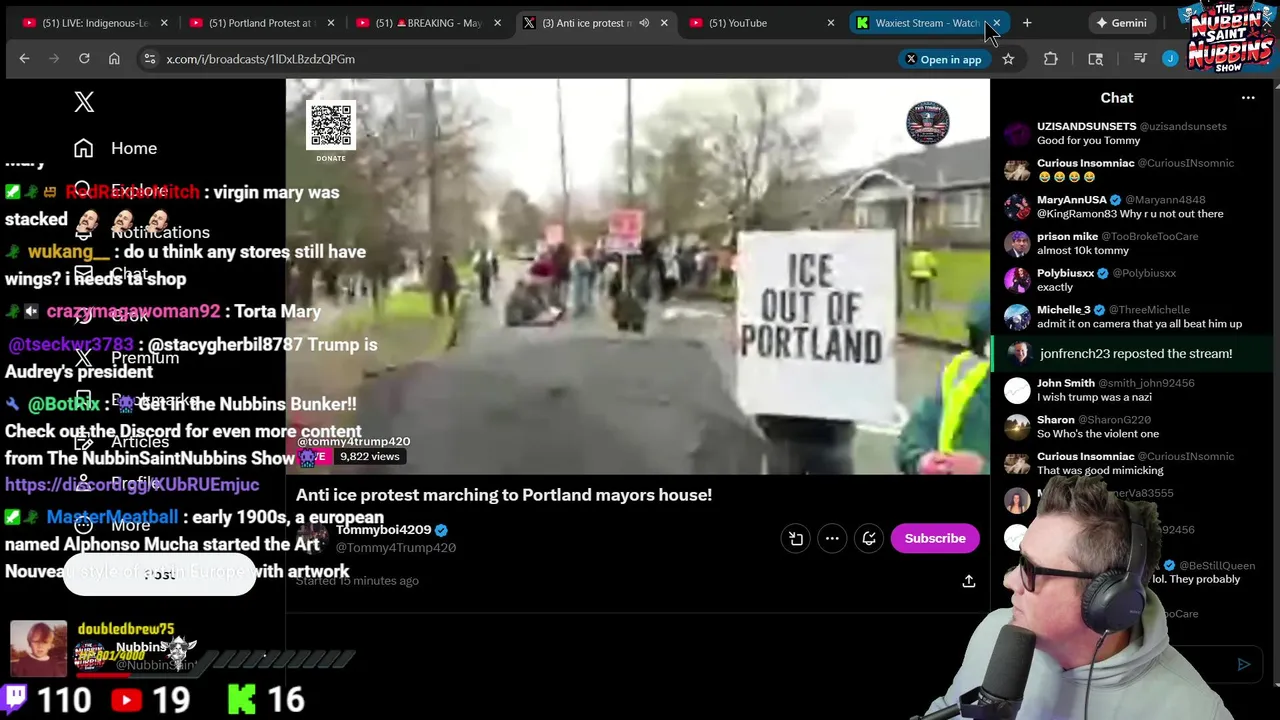Click MaryAnnUSA chat username
The height and width of the screenshot is (720, 1280).
(1071, 200)
